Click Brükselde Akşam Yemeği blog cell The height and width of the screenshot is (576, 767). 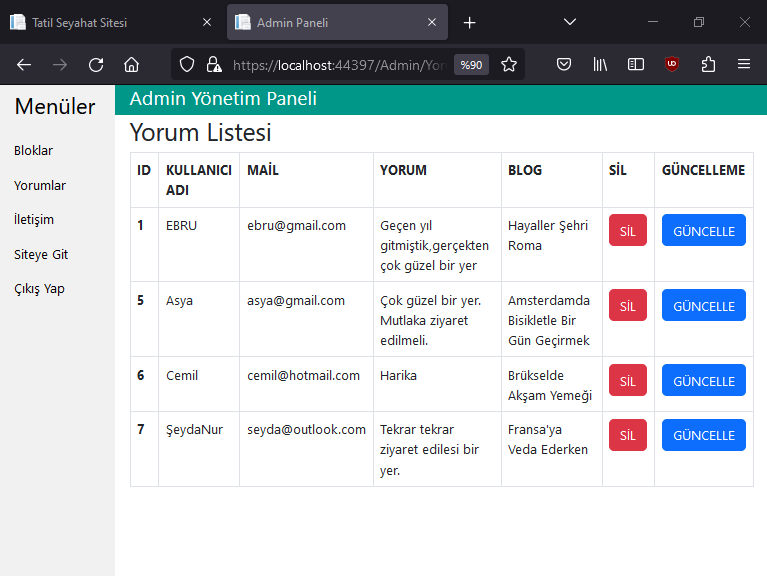pyautogui.click(x=550, y=385)
